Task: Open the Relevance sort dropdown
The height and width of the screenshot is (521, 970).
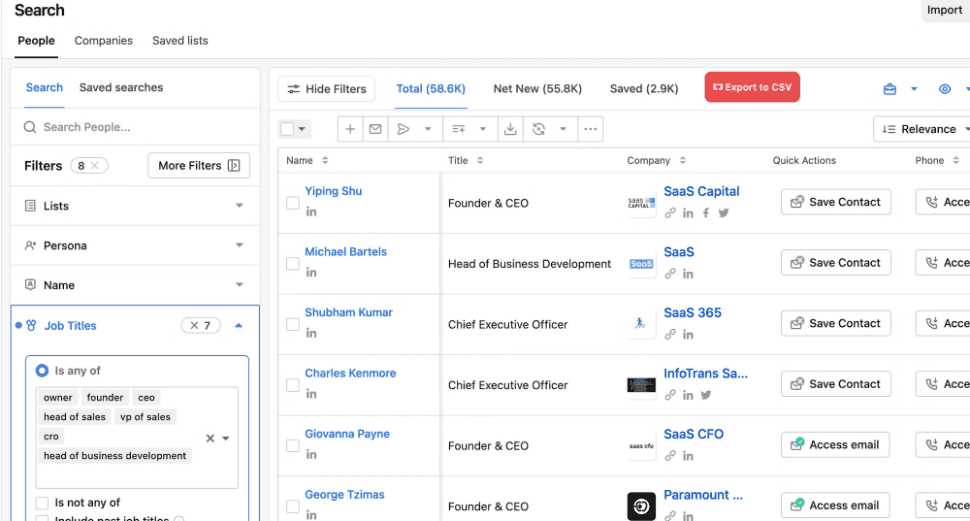Action: coord(923,129)
